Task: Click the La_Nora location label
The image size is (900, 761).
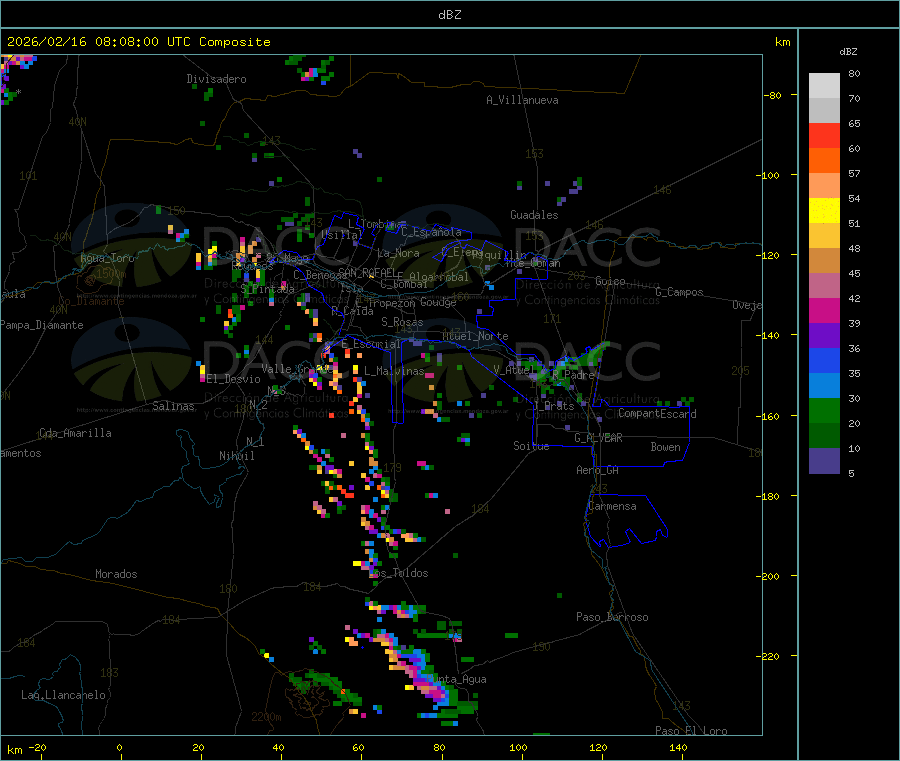Action: [x=398, y=253]
